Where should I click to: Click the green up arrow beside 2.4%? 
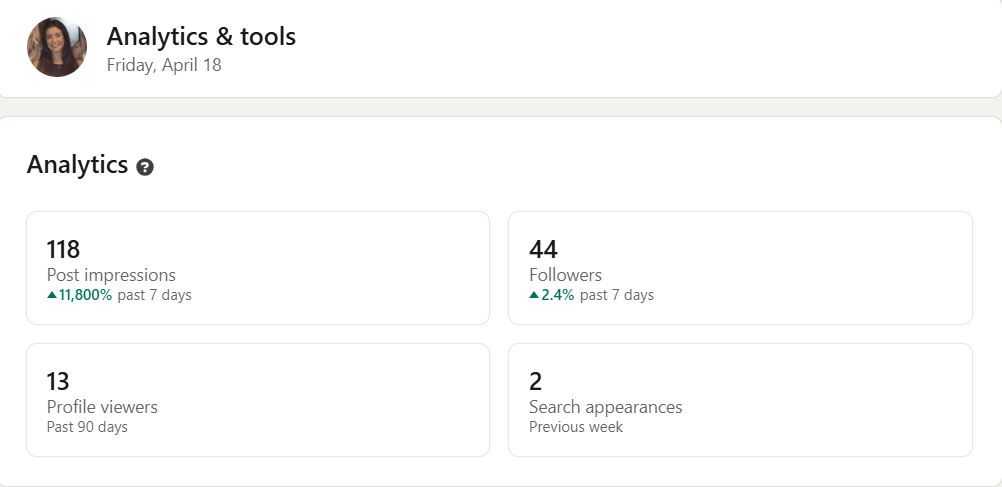coord(534,295)
